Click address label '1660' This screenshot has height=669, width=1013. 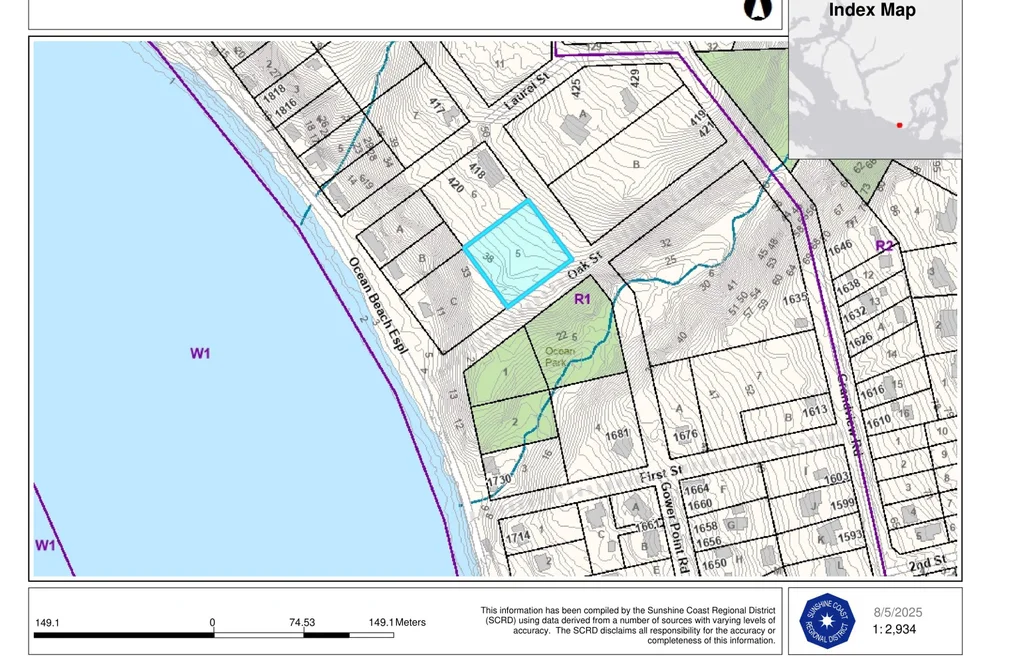[700, 504]
